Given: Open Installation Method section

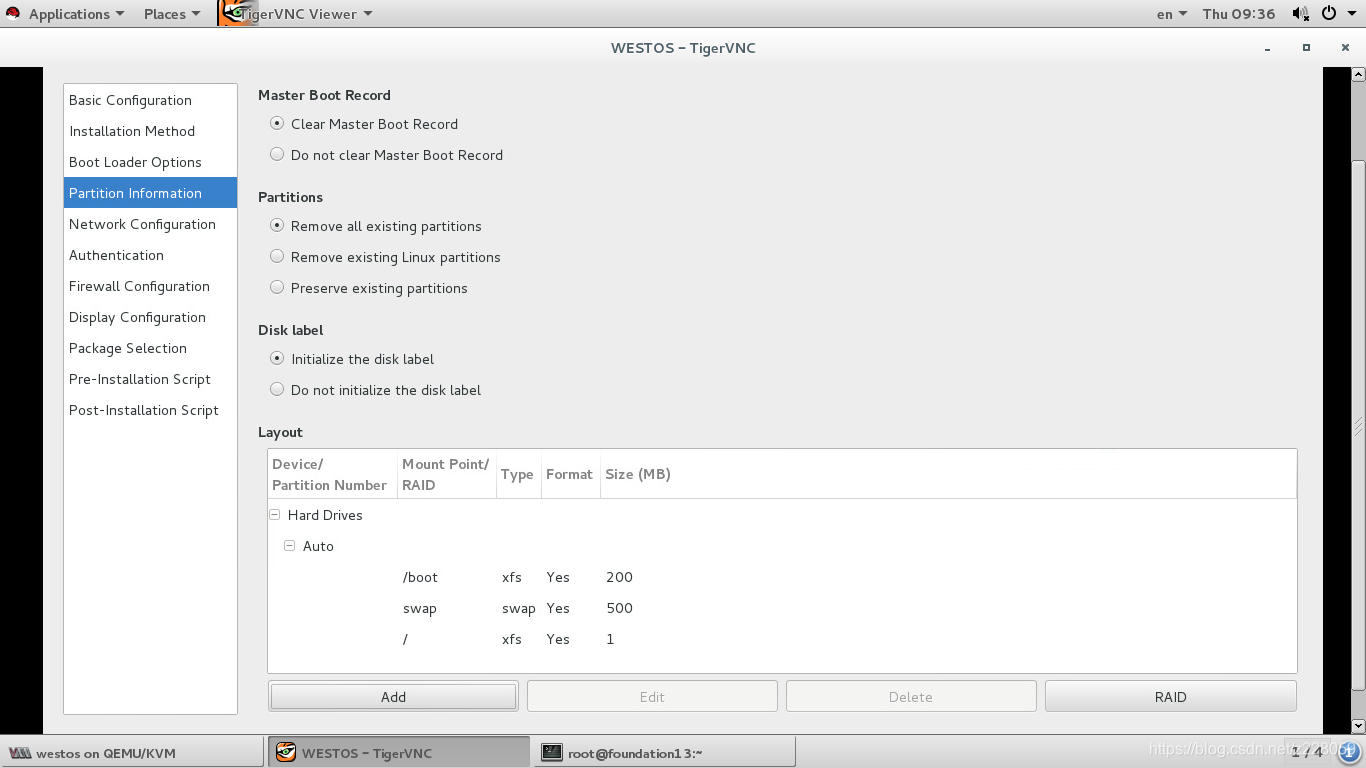Looking at the screenshot, I should (x=150, y=131).
